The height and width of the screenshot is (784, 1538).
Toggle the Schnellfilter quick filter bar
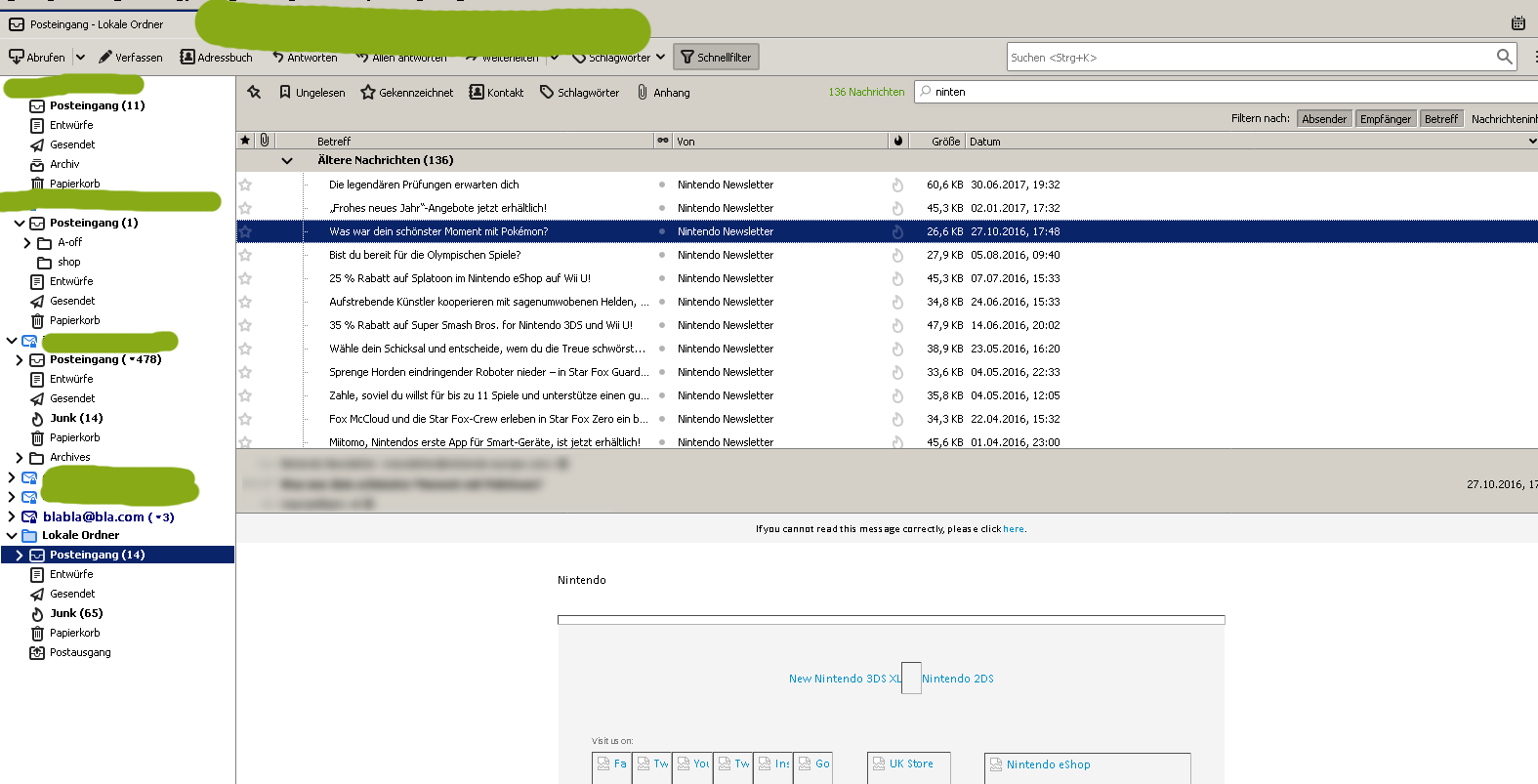pos(716,58)
